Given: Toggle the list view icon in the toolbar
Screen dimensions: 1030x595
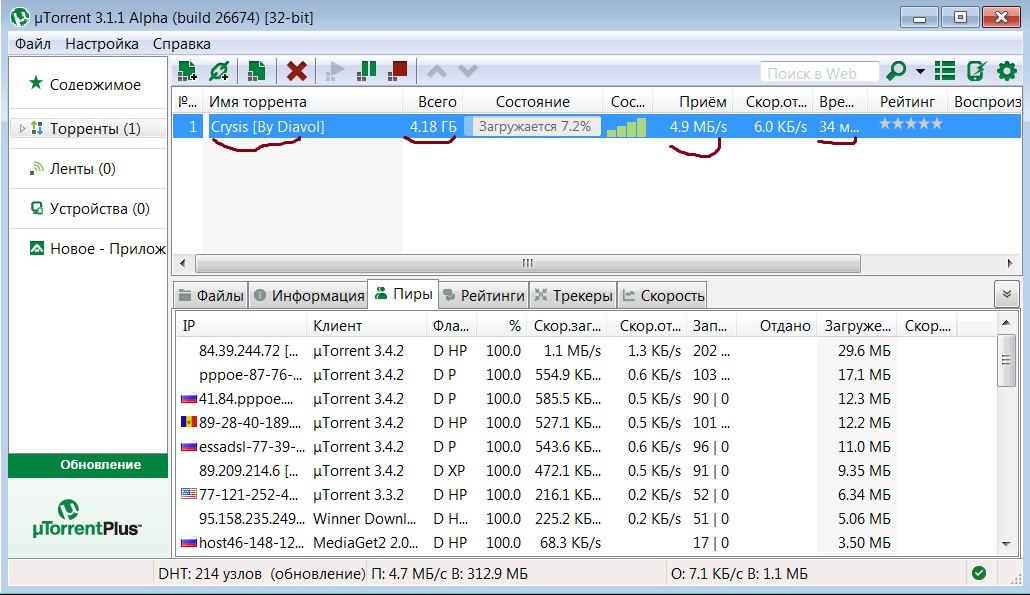Looking at the screenshot, I should [945, 71].
